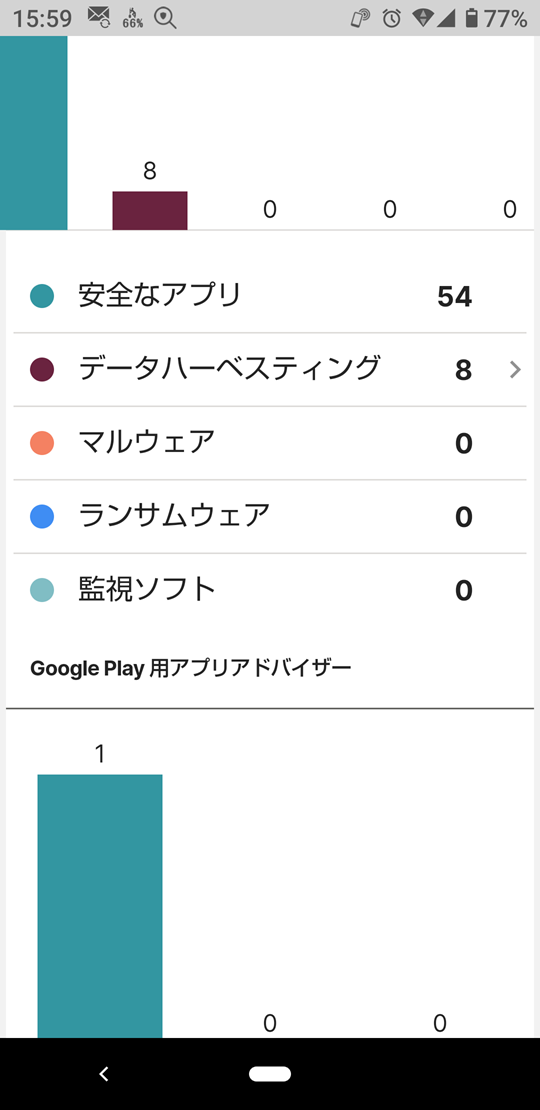Select the 監視ソフト row

(x=270, y=590)
